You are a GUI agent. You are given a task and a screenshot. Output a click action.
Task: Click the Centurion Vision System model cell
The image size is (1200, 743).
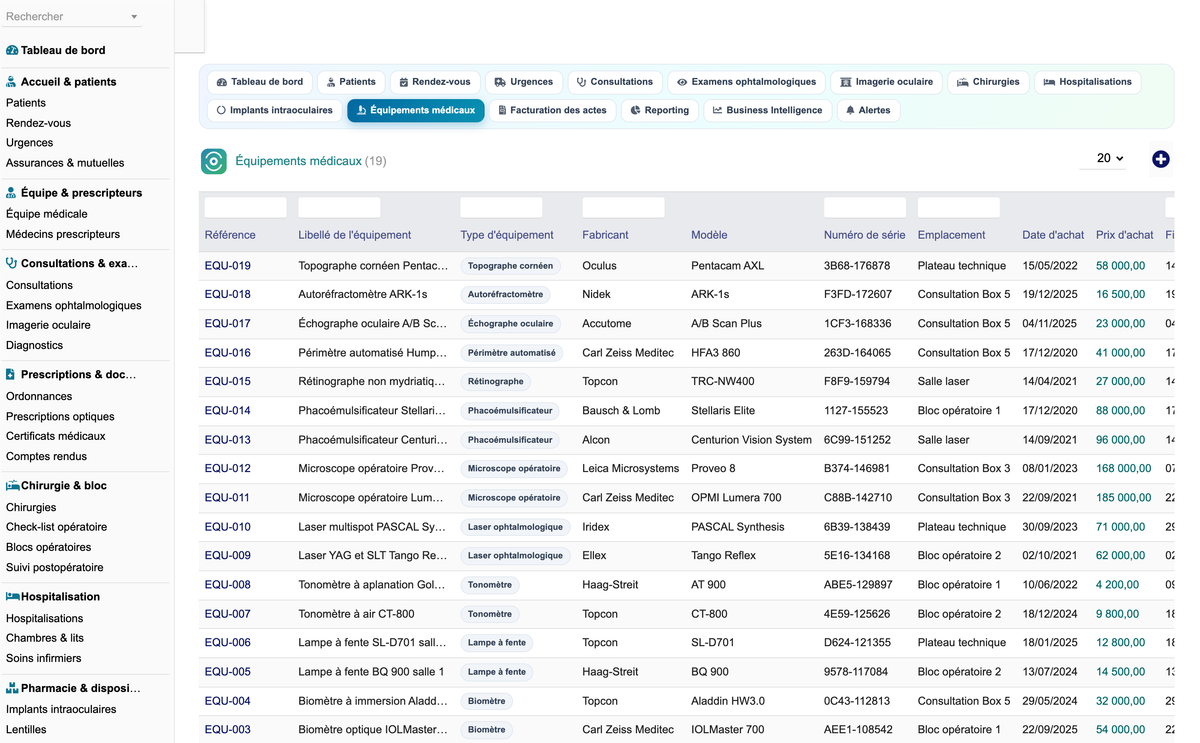[x=751, y=440]
